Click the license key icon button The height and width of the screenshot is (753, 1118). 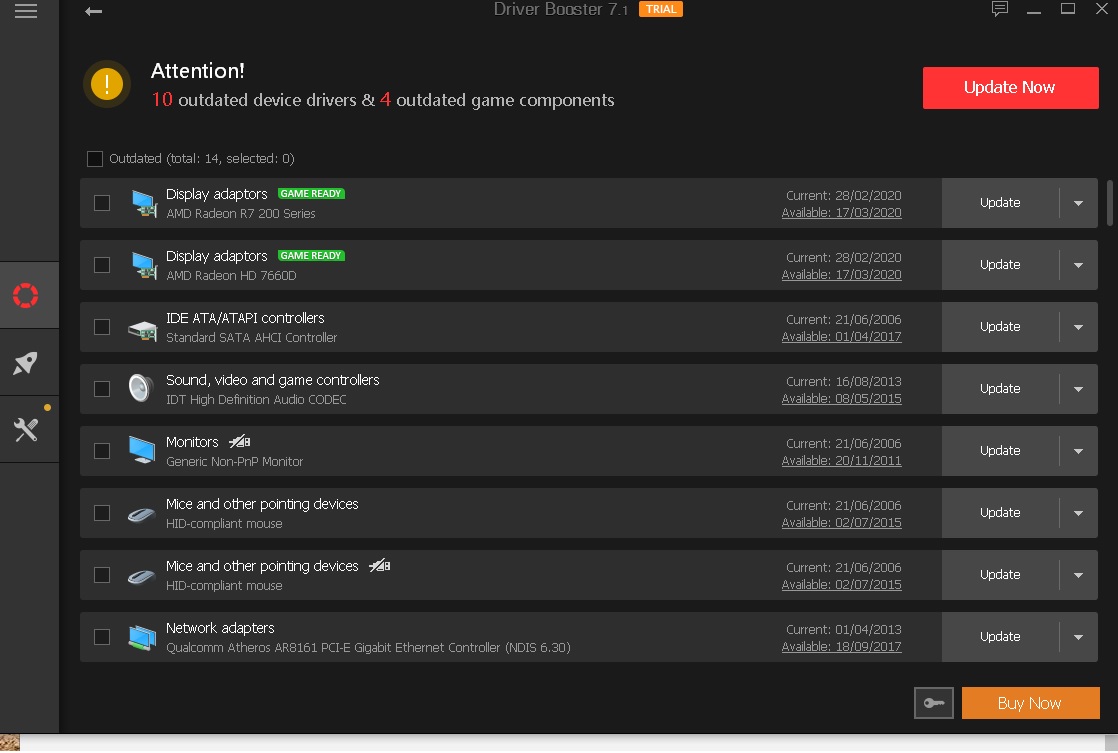coord(934,703)
